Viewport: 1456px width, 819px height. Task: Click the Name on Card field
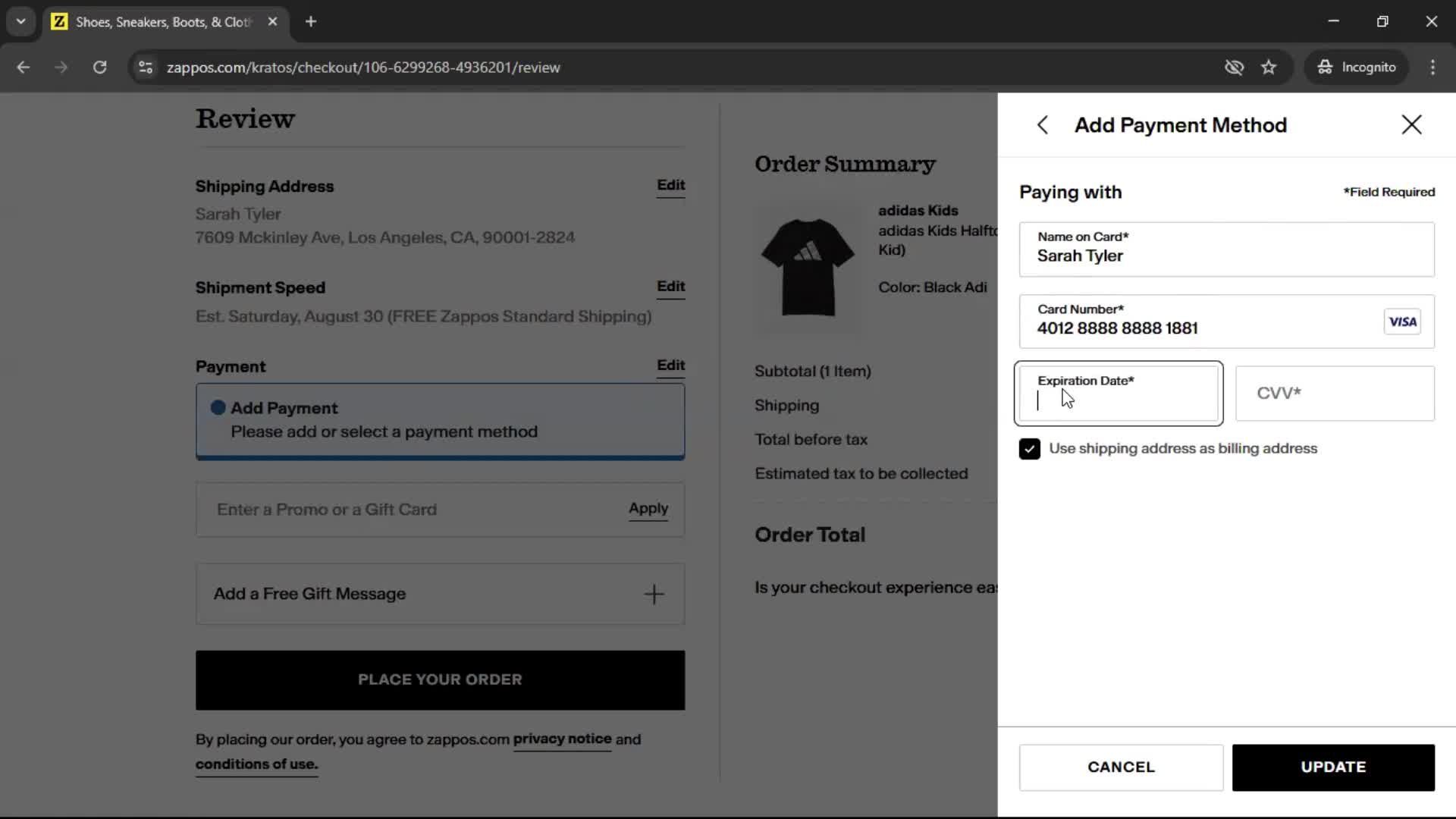1226,249
